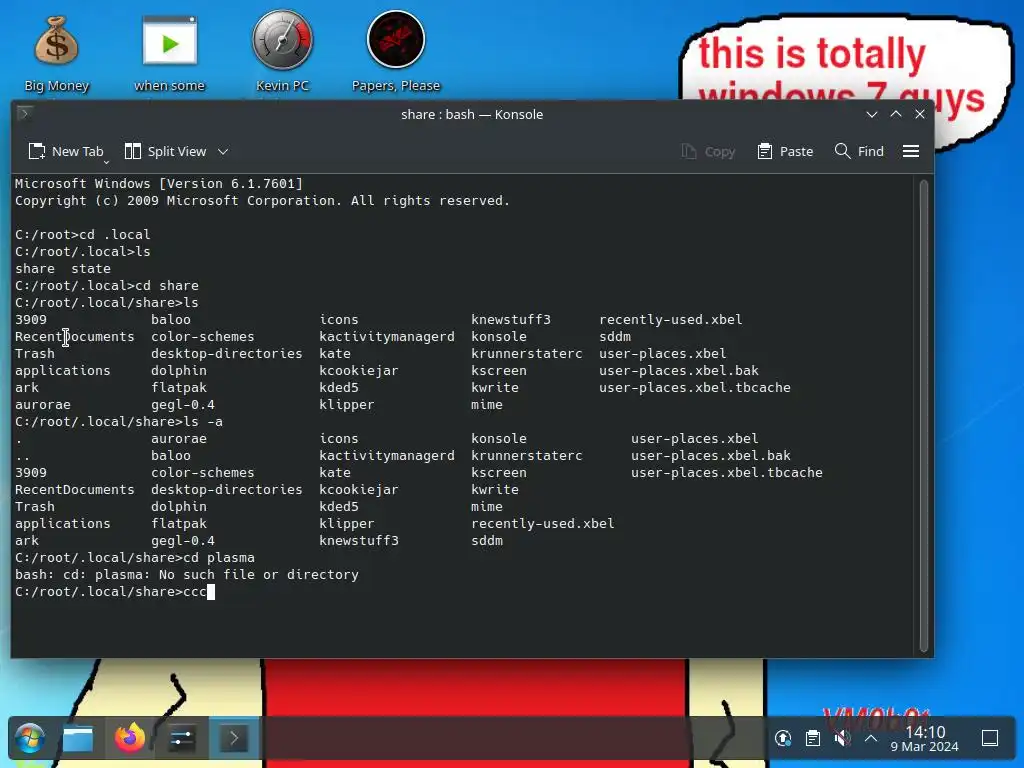Click the updates tray icon
This screenshot has width=1024, height=768.
(783, 739)
